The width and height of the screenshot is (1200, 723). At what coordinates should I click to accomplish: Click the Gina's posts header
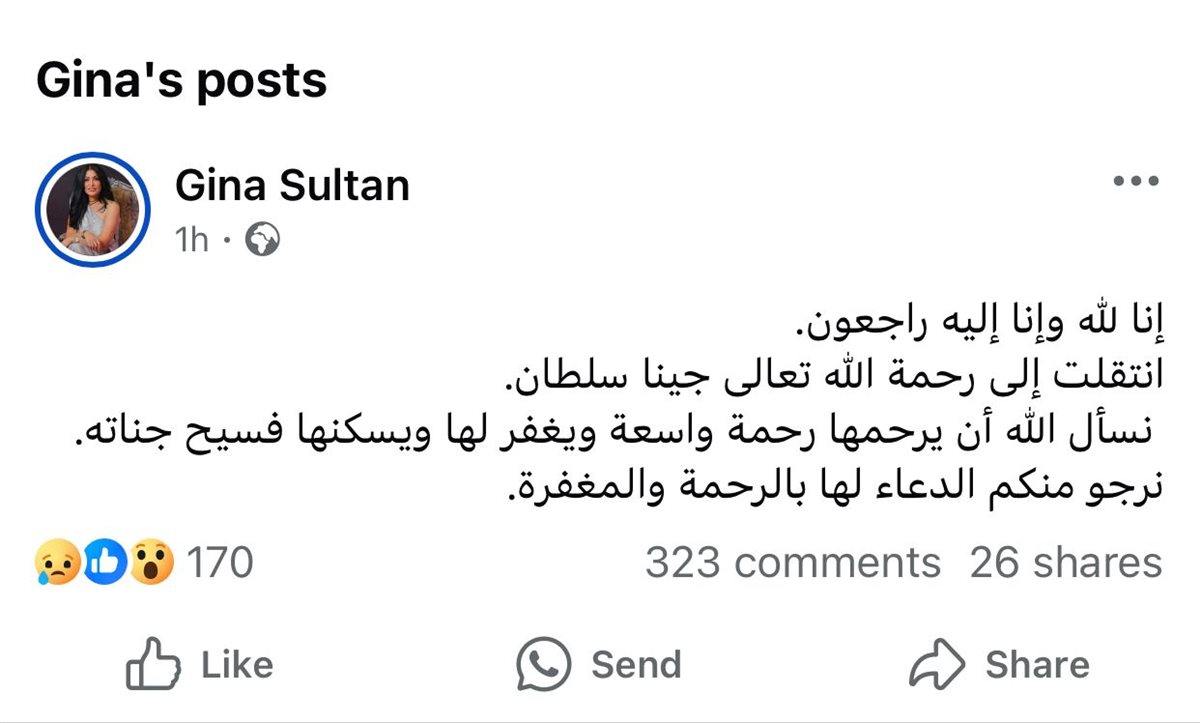click(180, 82)
